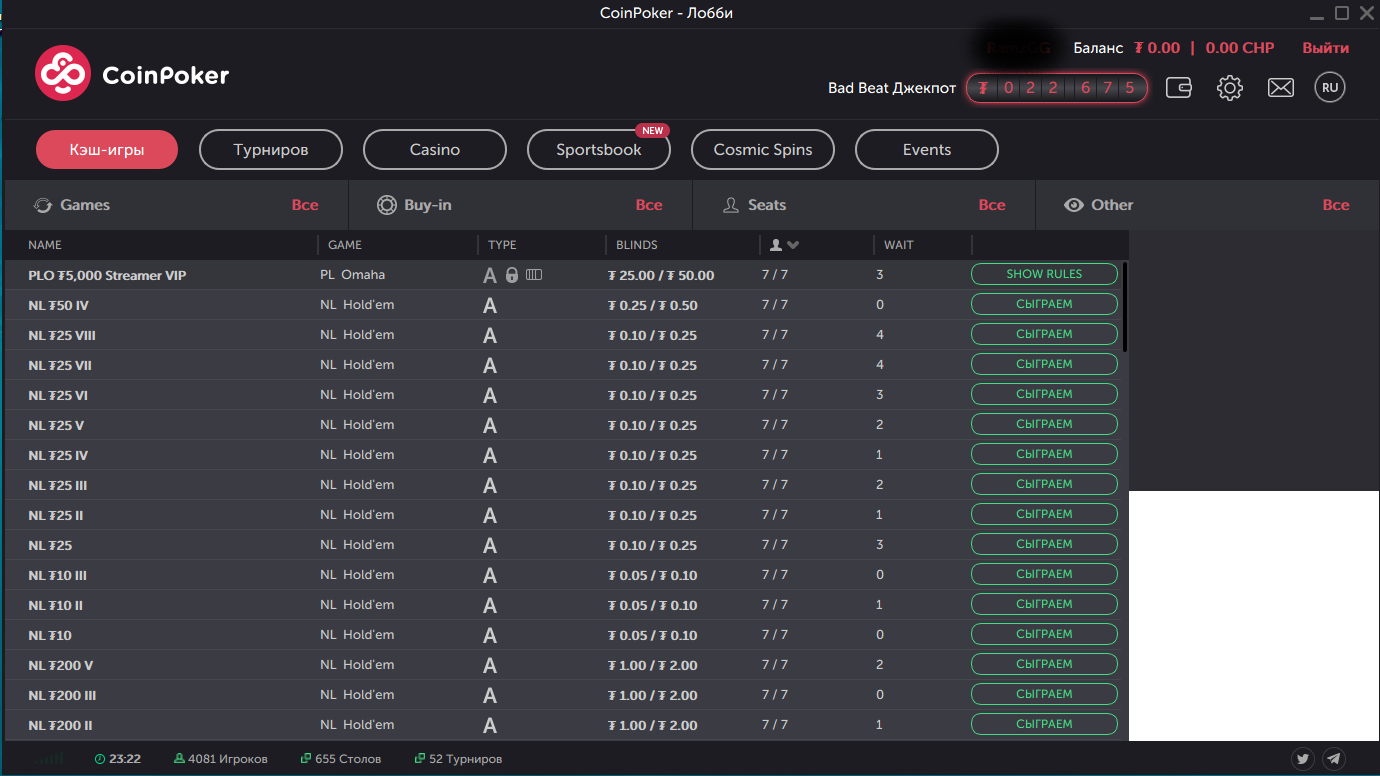The width and height of the screenshot is (1380, 776).
Task: Click the lock icon on PLO Streamer VIP row
Action: (x=512, y=275)
